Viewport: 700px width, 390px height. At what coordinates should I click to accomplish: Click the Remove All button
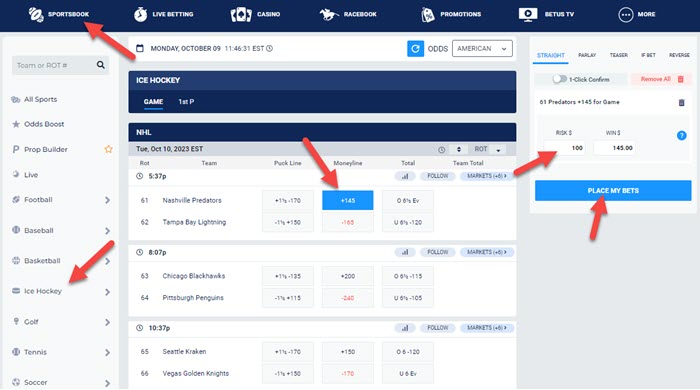click(661, 79)
